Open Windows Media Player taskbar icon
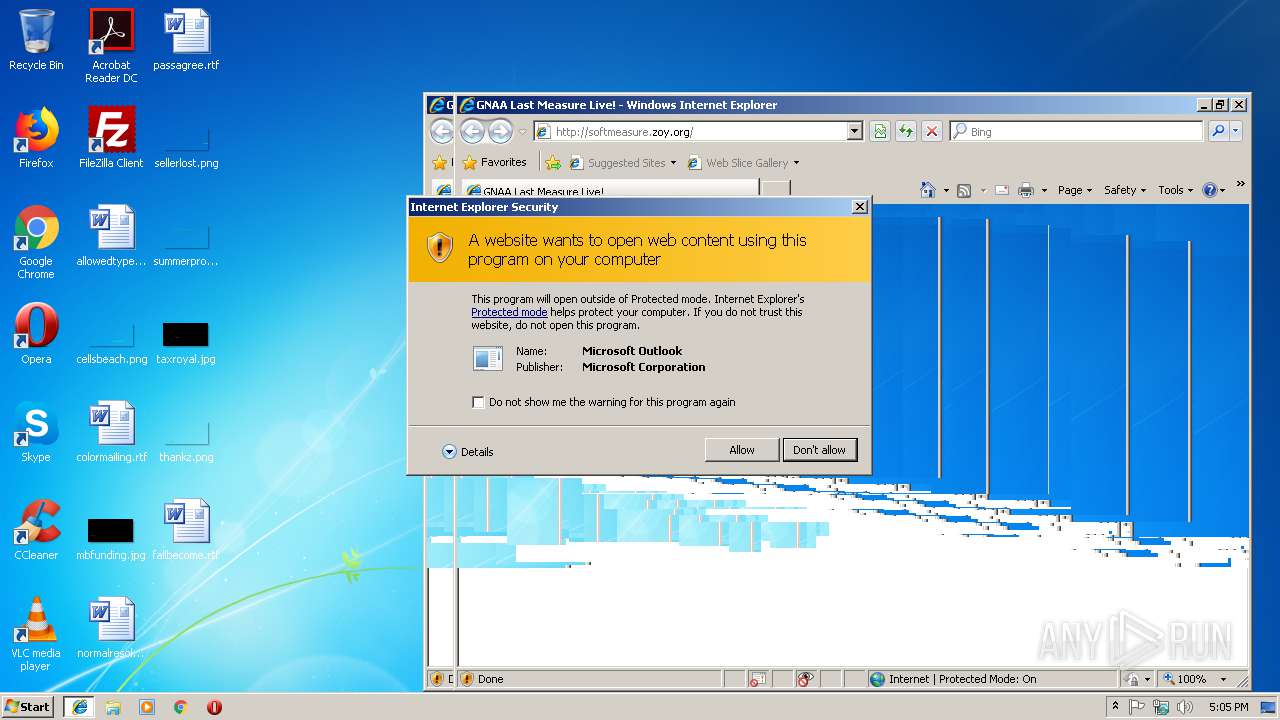1280x720 pixels. pyautogui.click(x=147, y=707)
